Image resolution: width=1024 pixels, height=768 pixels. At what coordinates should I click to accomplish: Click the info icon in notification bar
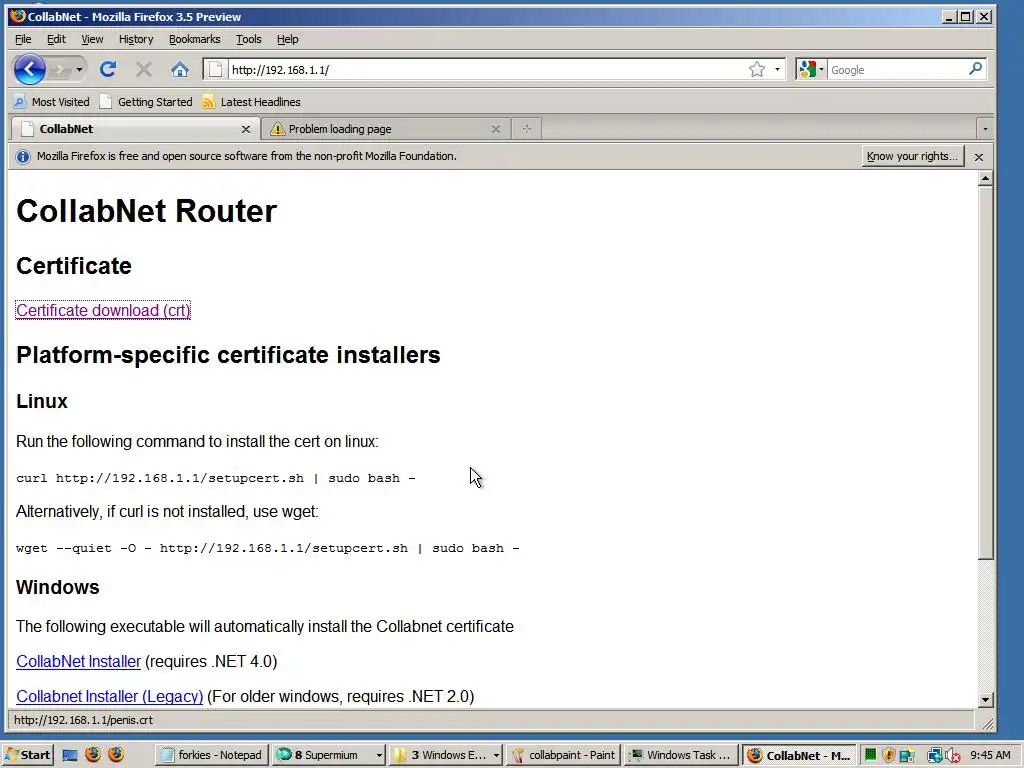tap(23, 157)
